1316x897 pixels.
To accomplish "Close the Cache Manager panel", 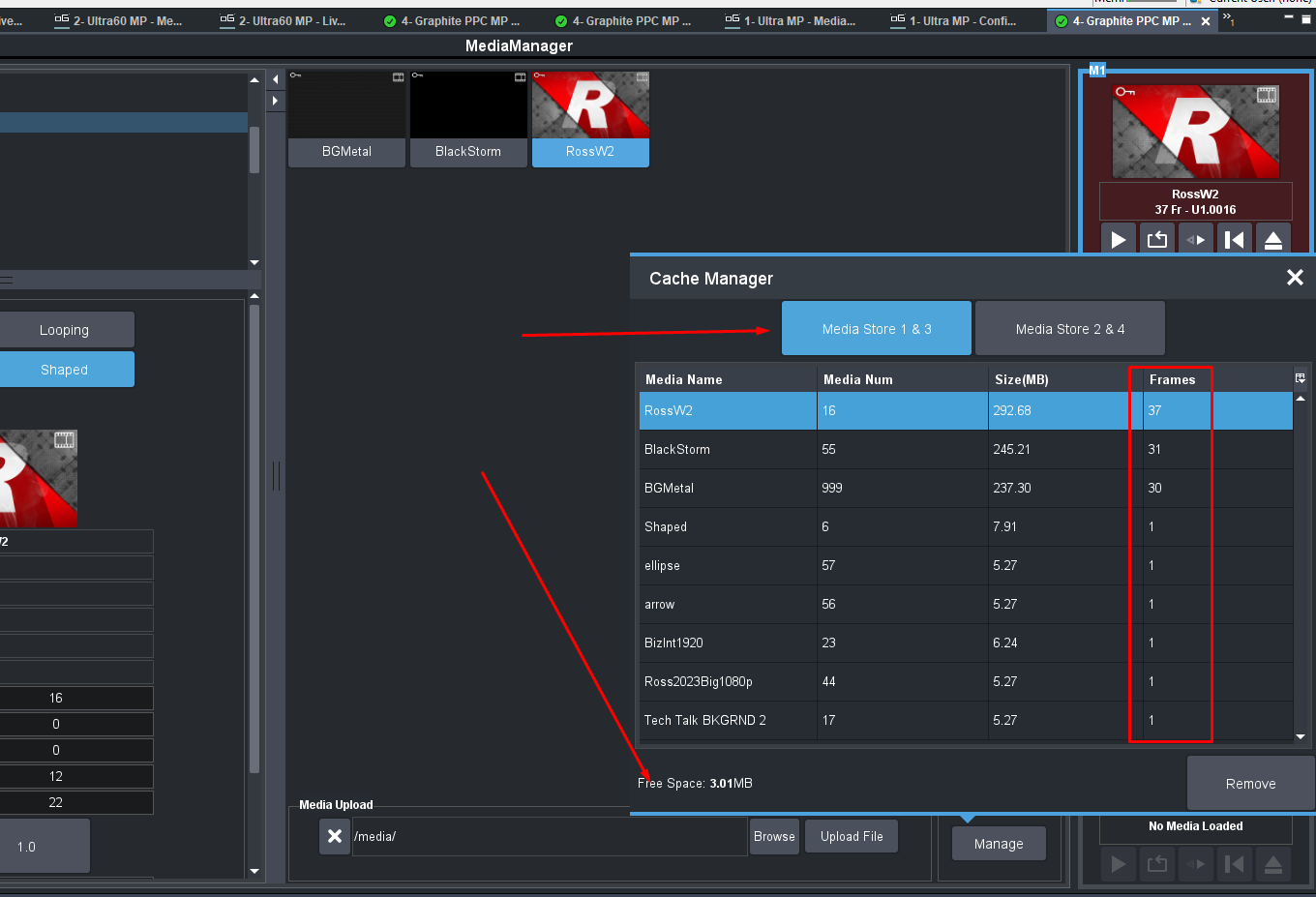I will point(1295,278).
